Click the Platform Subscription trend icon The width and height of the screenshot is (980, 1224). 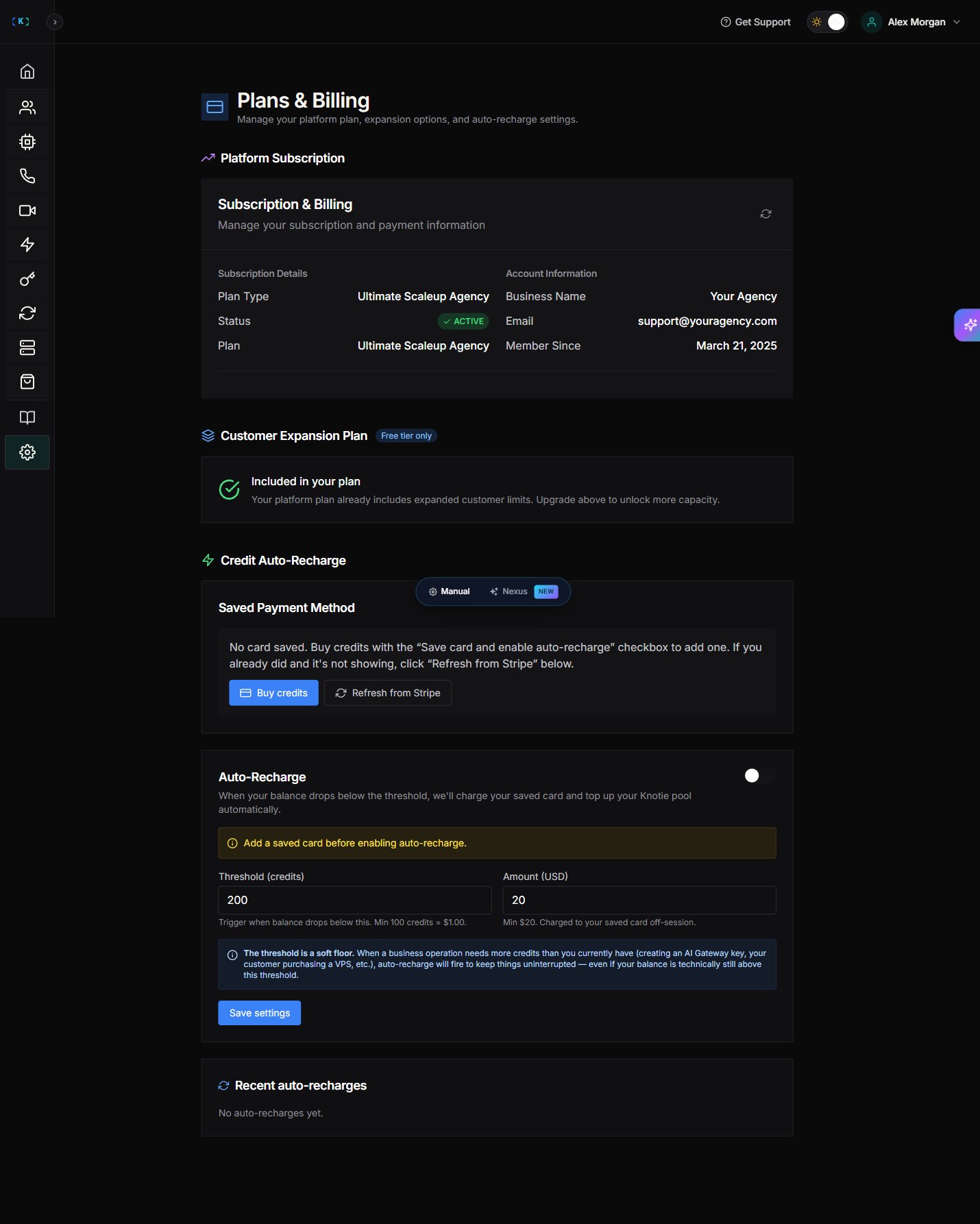tap(208, 158)
